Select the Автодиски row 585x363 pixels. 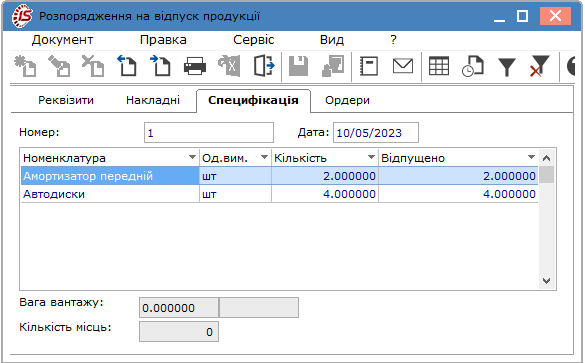pyautogui.click(x=279, y=194)
